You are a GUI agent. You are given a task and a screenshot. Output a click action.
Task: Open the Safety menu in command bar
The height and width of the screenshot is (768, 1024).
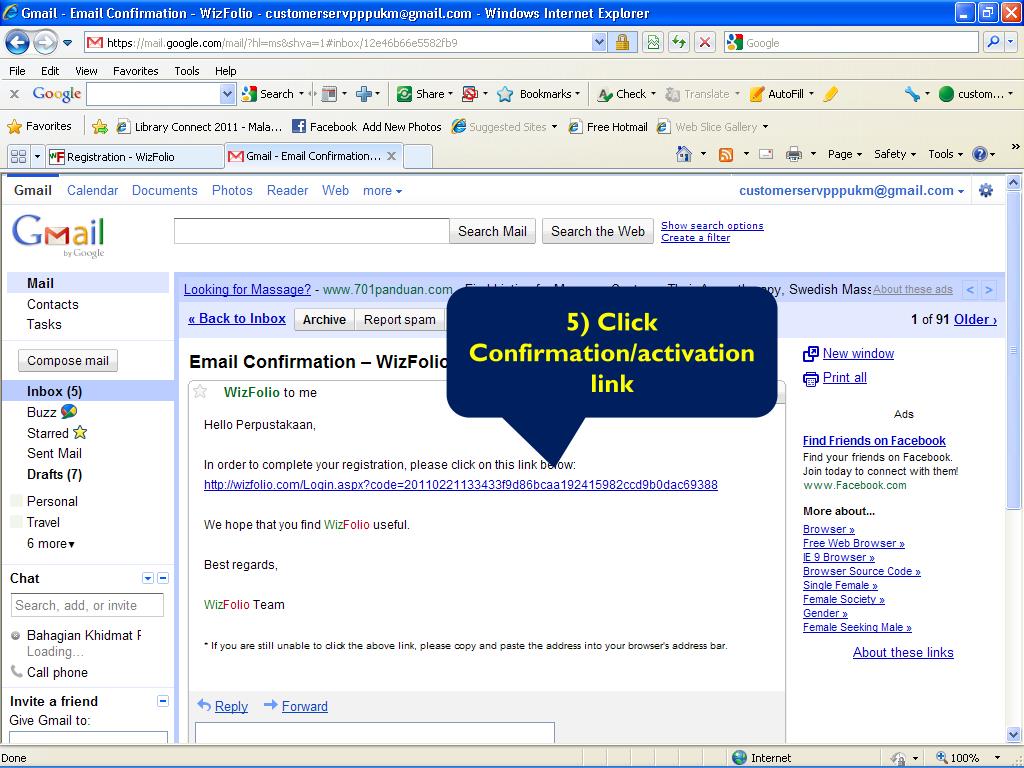[x=895, y=154]
